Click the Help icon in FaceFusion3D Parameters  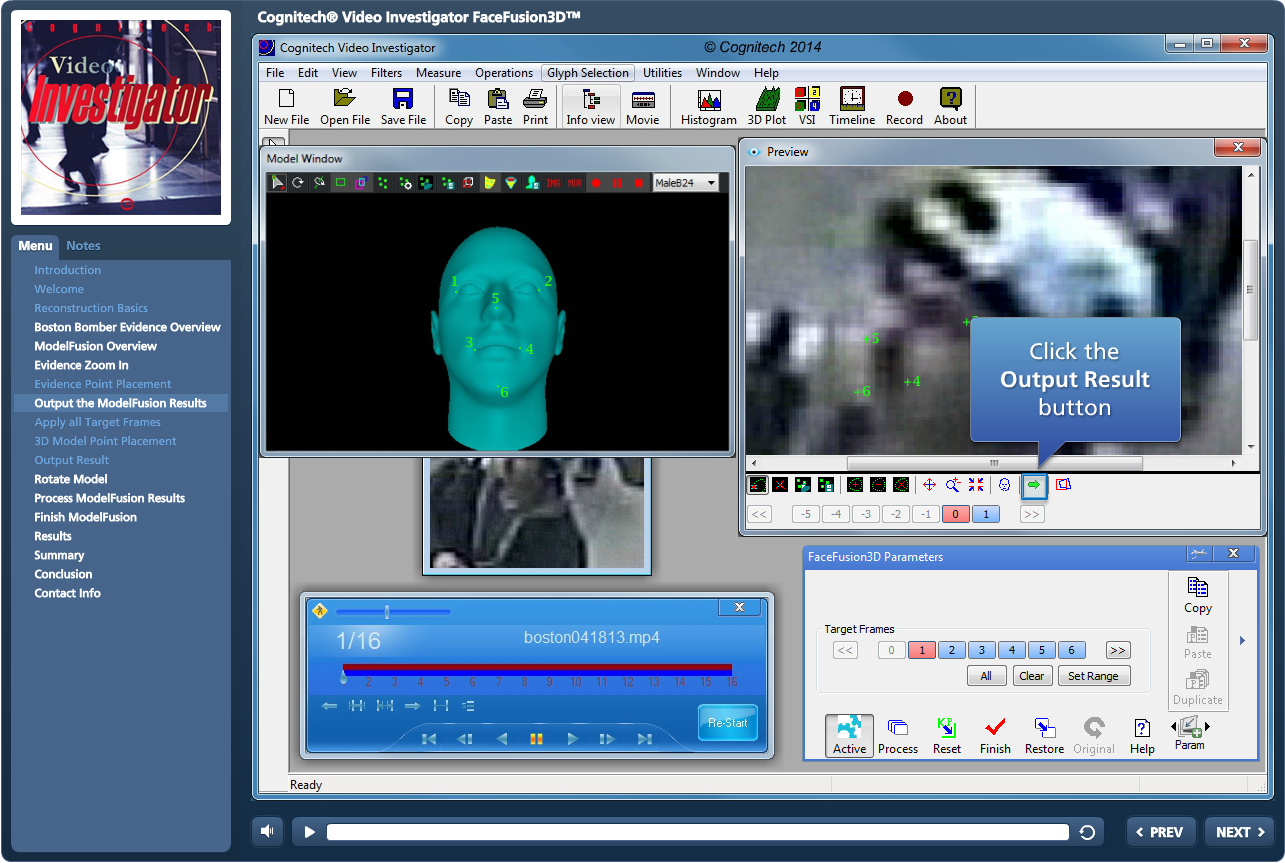(x=1142, y=736)
